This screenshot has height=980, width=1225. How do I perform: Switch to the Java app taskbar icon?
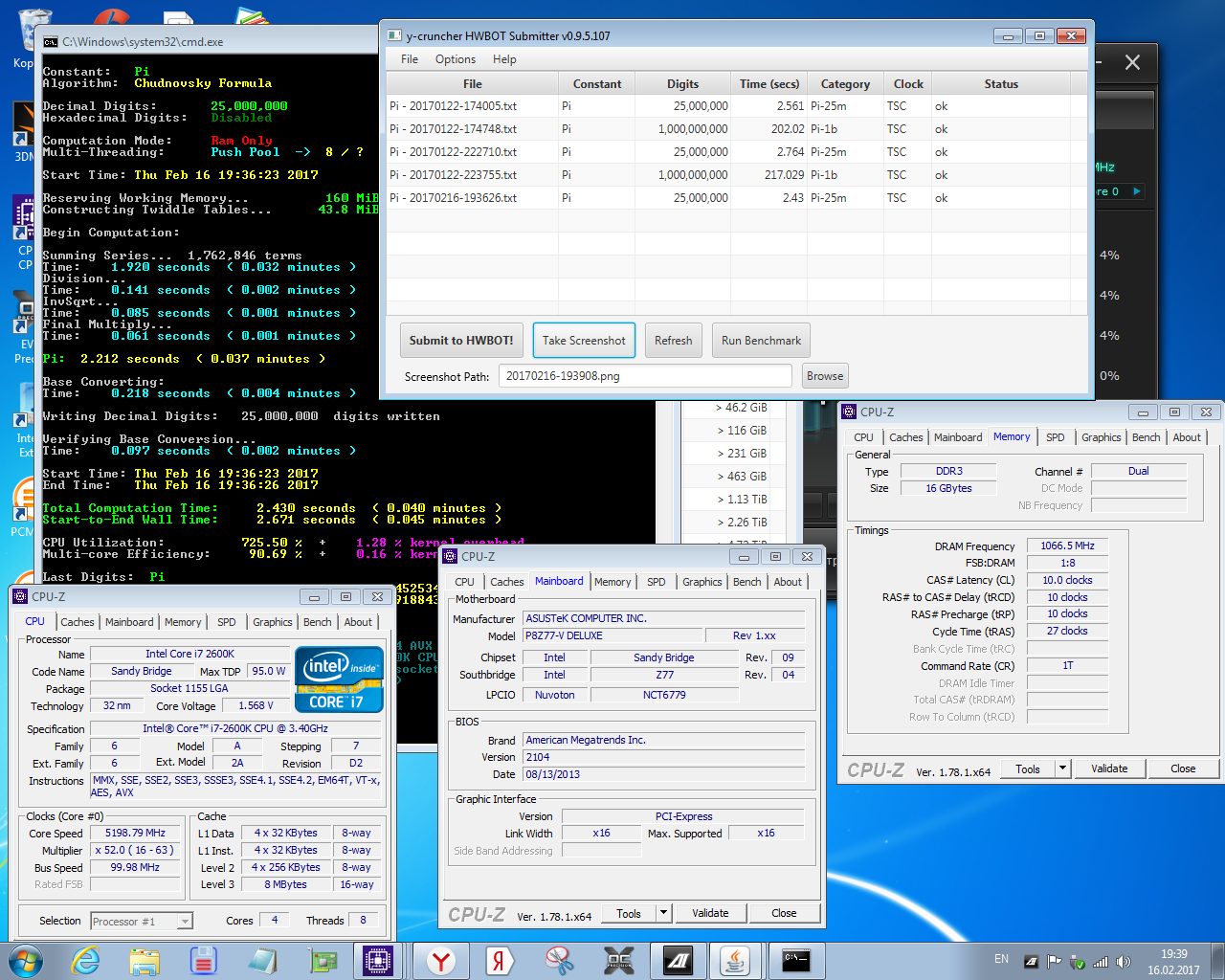[x=736, y=961]
